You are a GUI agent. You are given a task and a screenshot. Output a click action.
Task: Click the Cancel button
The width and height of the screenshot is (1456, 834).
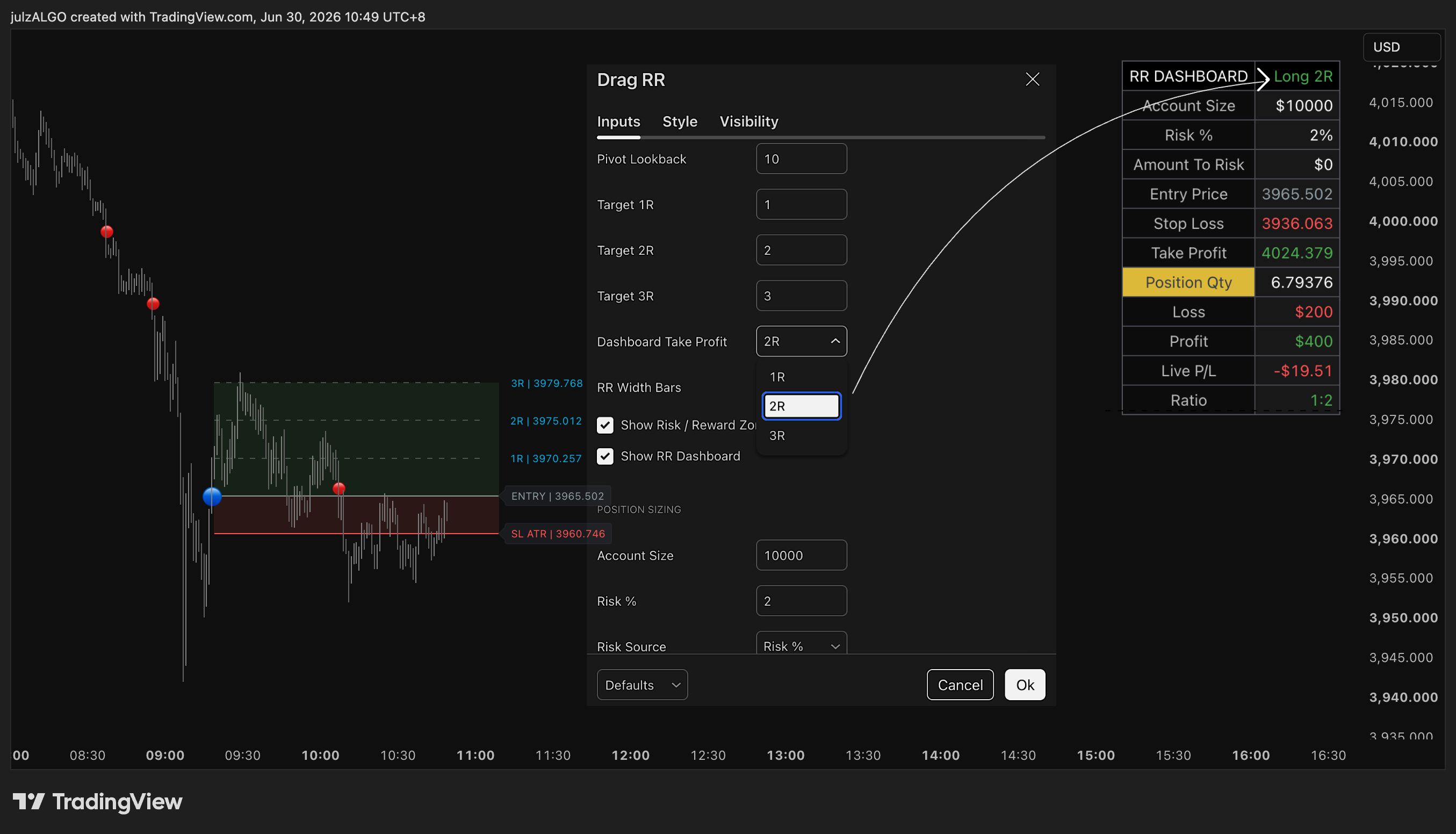(x=960, y=685)
